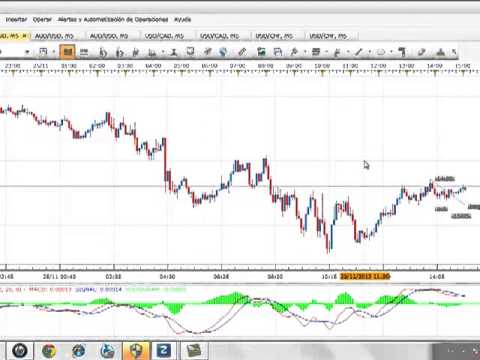Click the picture snapshot toolbar icon
Image resolution: width=480 pixels, height=360 pixels.
pyautogui.click(x=262, y=52)
